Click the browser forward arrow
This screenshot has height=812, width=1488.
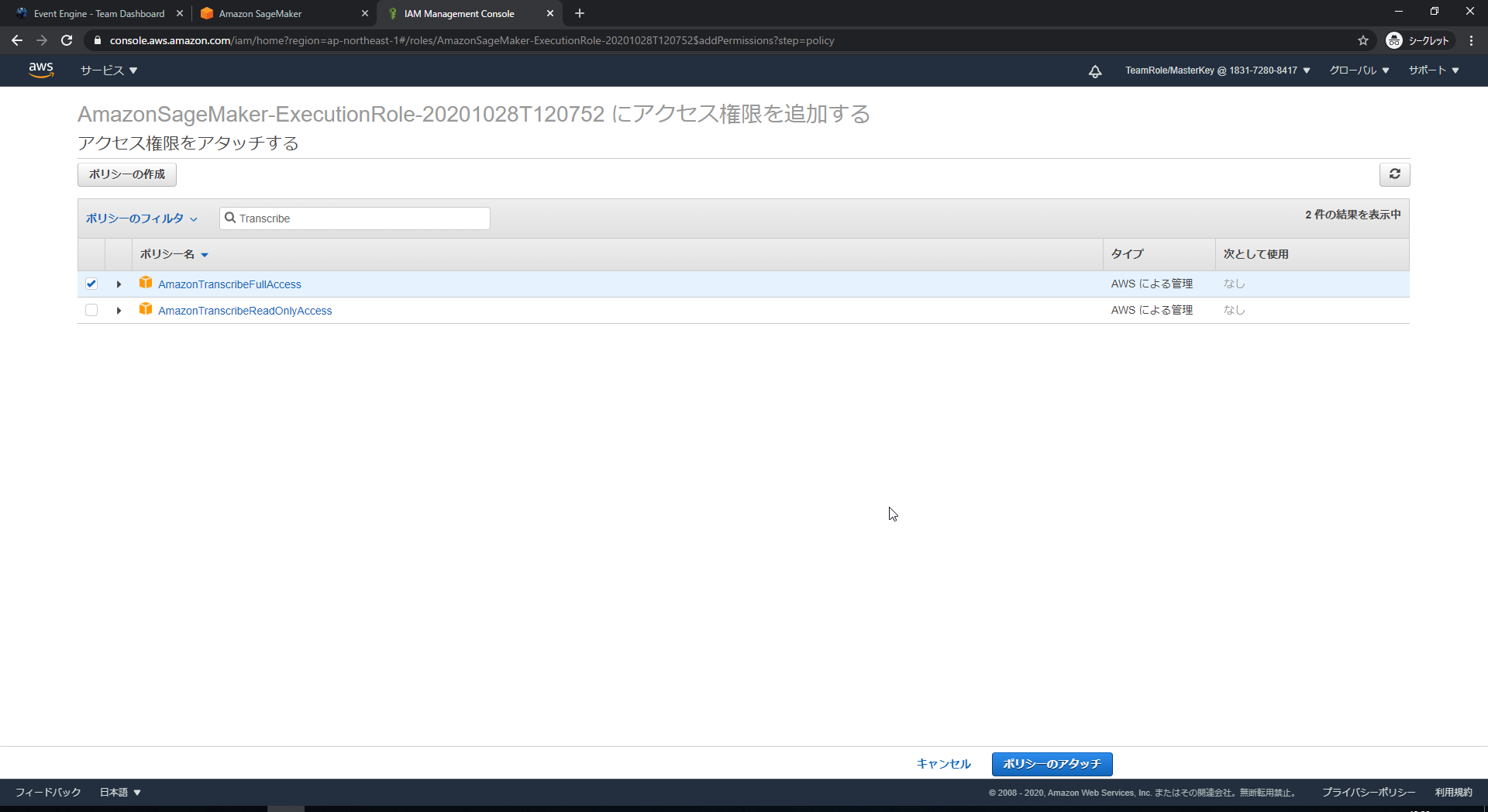click(x=42, y=40)
